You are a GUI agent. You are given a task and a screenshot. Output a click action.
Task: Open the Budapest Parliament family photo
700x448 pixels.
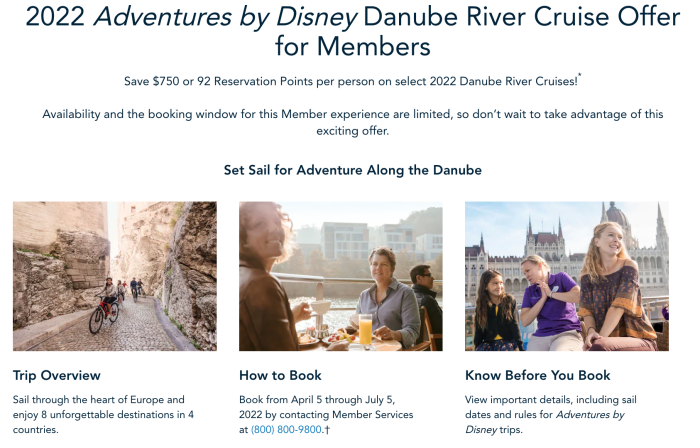click(566, 276)
